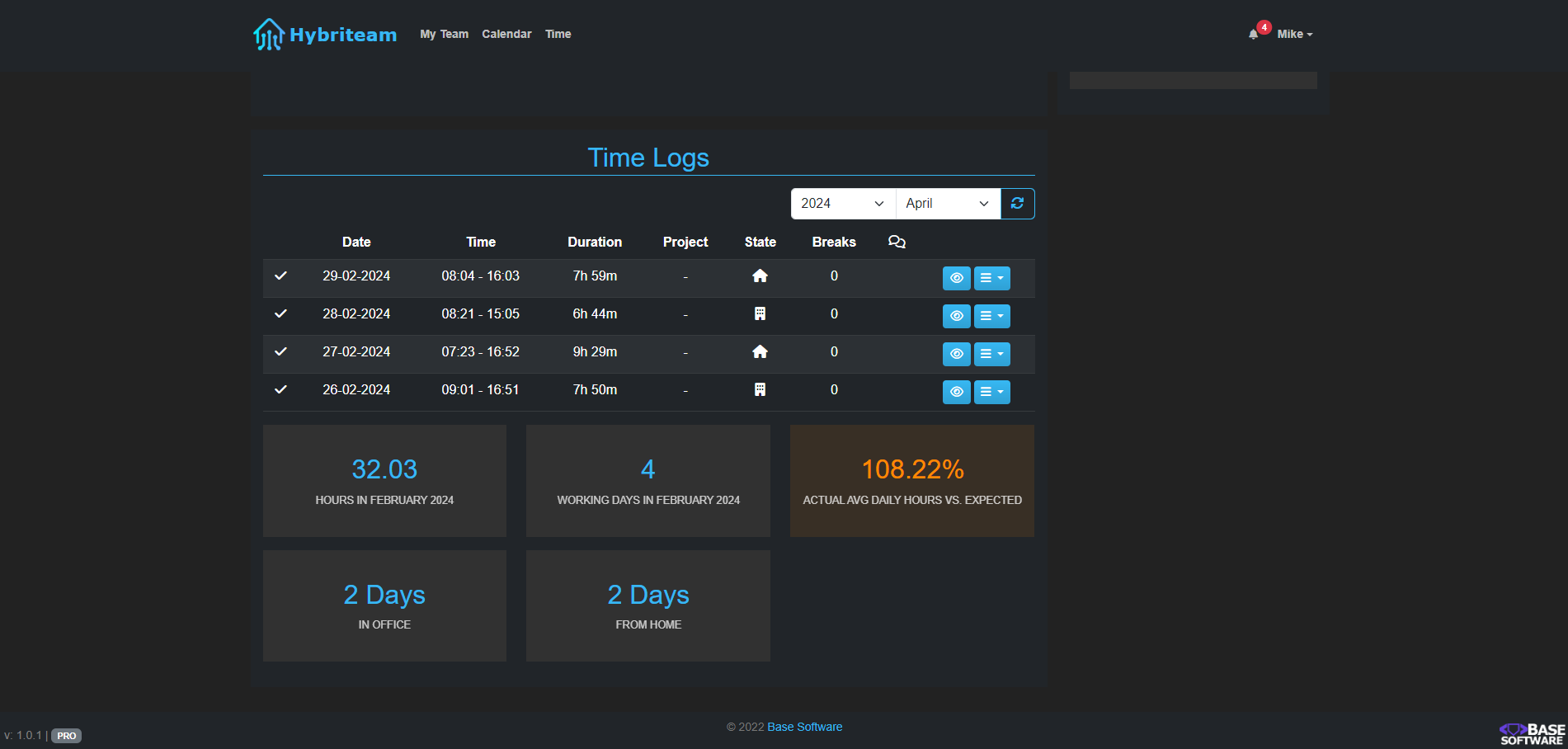
Task: Open notifications via the bell icon
Action: coord(1253,34)
